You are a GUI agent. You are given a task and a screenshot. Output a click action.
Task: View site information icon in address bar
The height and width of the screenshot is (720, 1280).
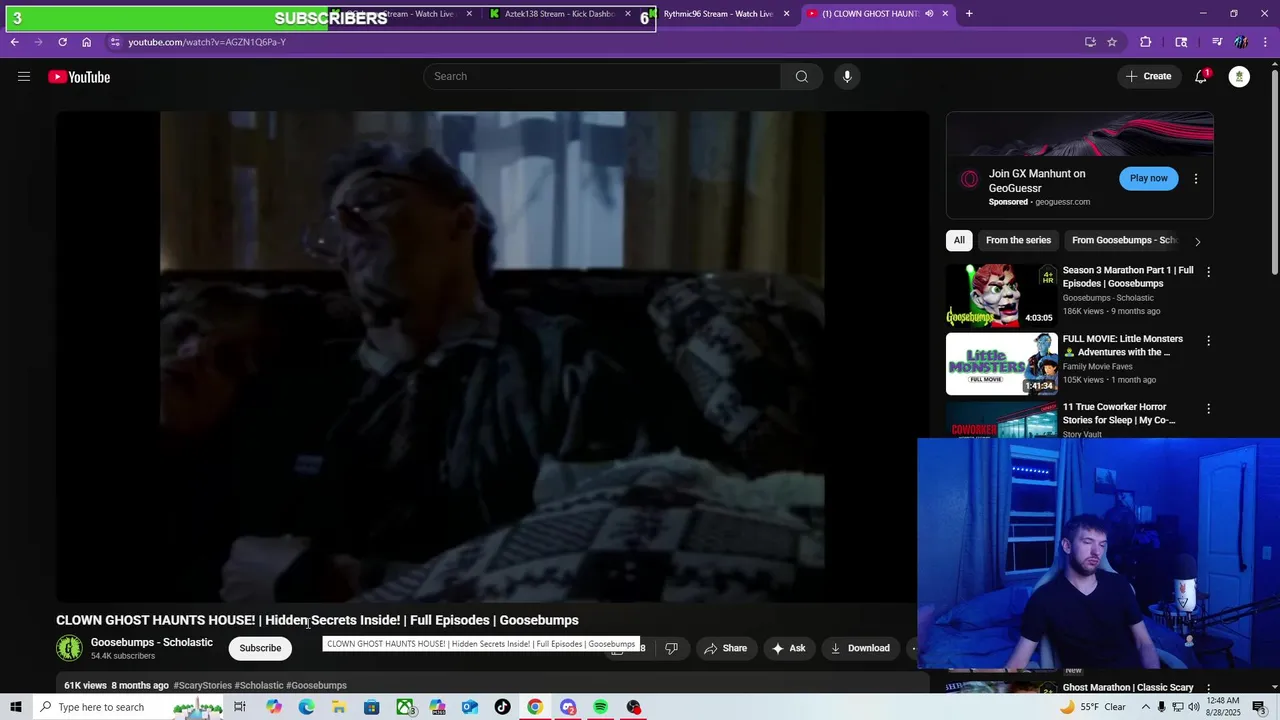(x=115, y=42)
